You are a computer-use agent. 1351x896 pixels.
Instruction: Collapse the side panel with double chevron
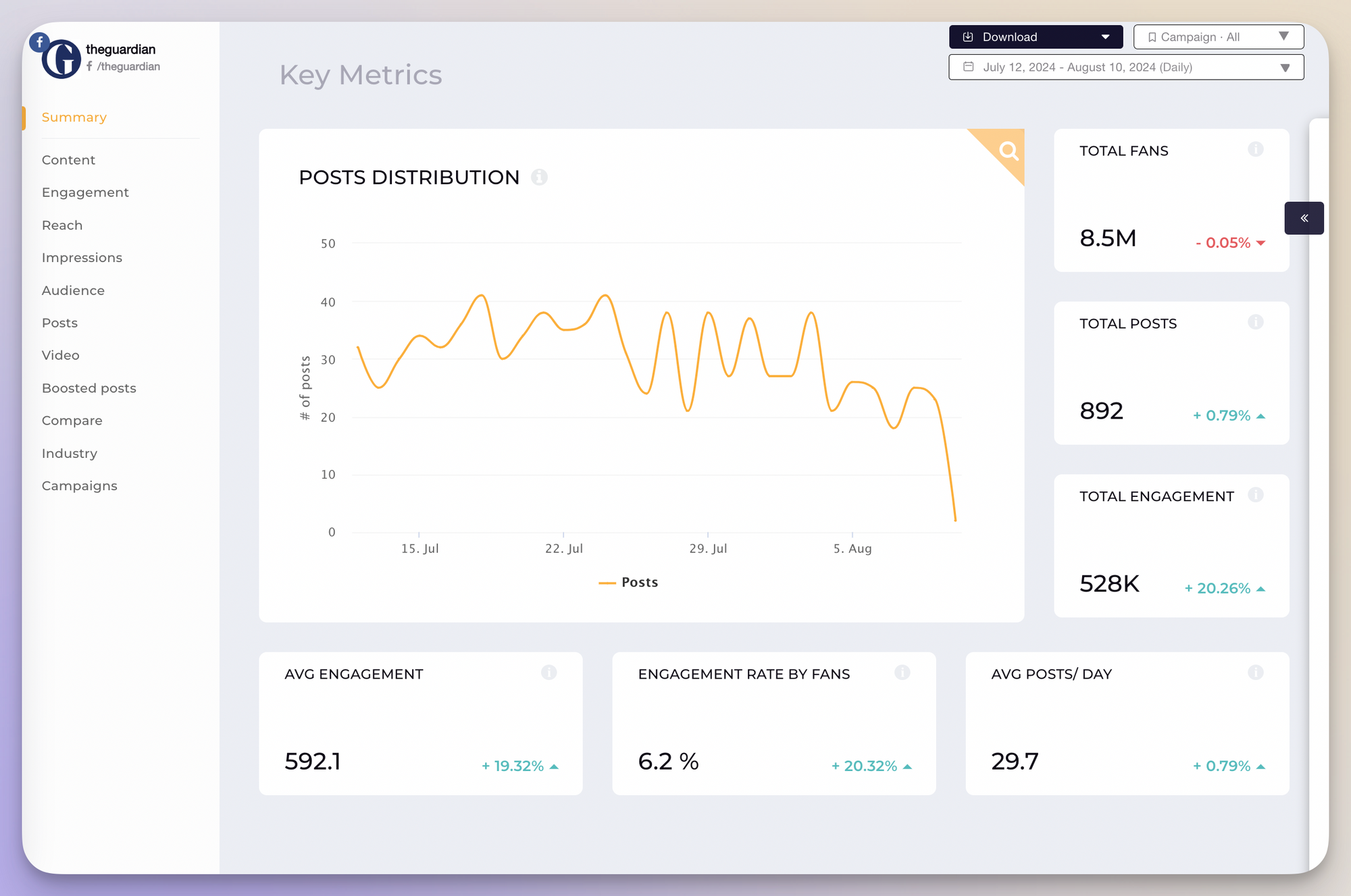coord(1304,218)
